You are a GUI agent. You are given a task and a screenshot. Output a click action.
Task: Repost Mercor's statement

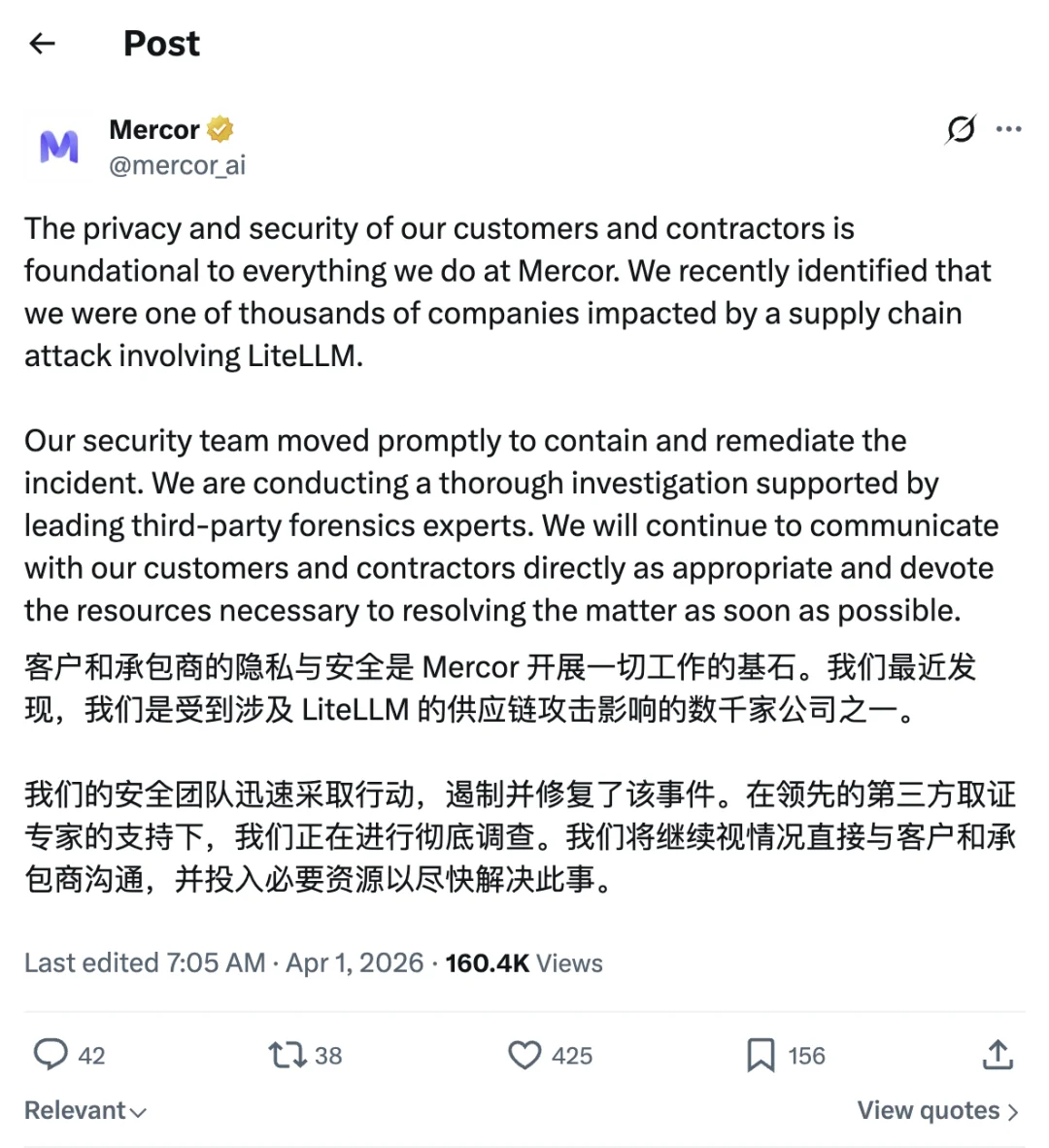coord(287,1055)
